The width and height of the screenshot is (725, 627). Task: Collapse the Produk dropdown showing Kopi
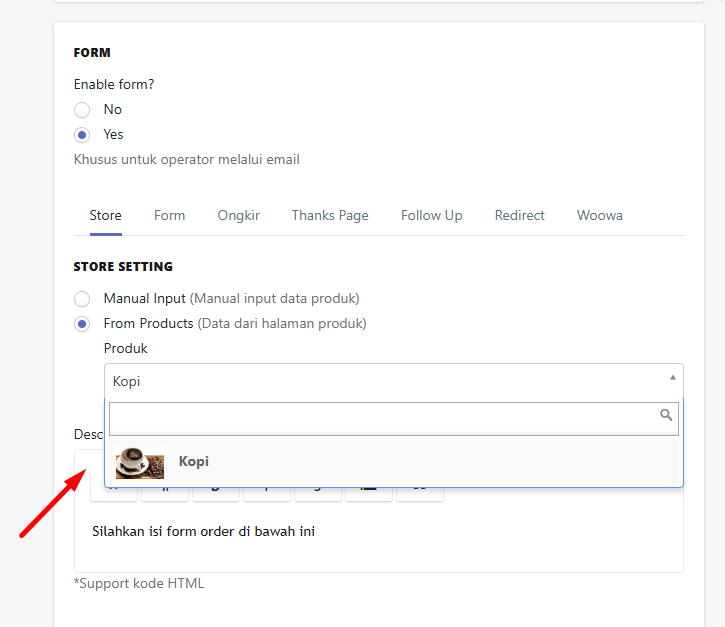pos(394,381)
